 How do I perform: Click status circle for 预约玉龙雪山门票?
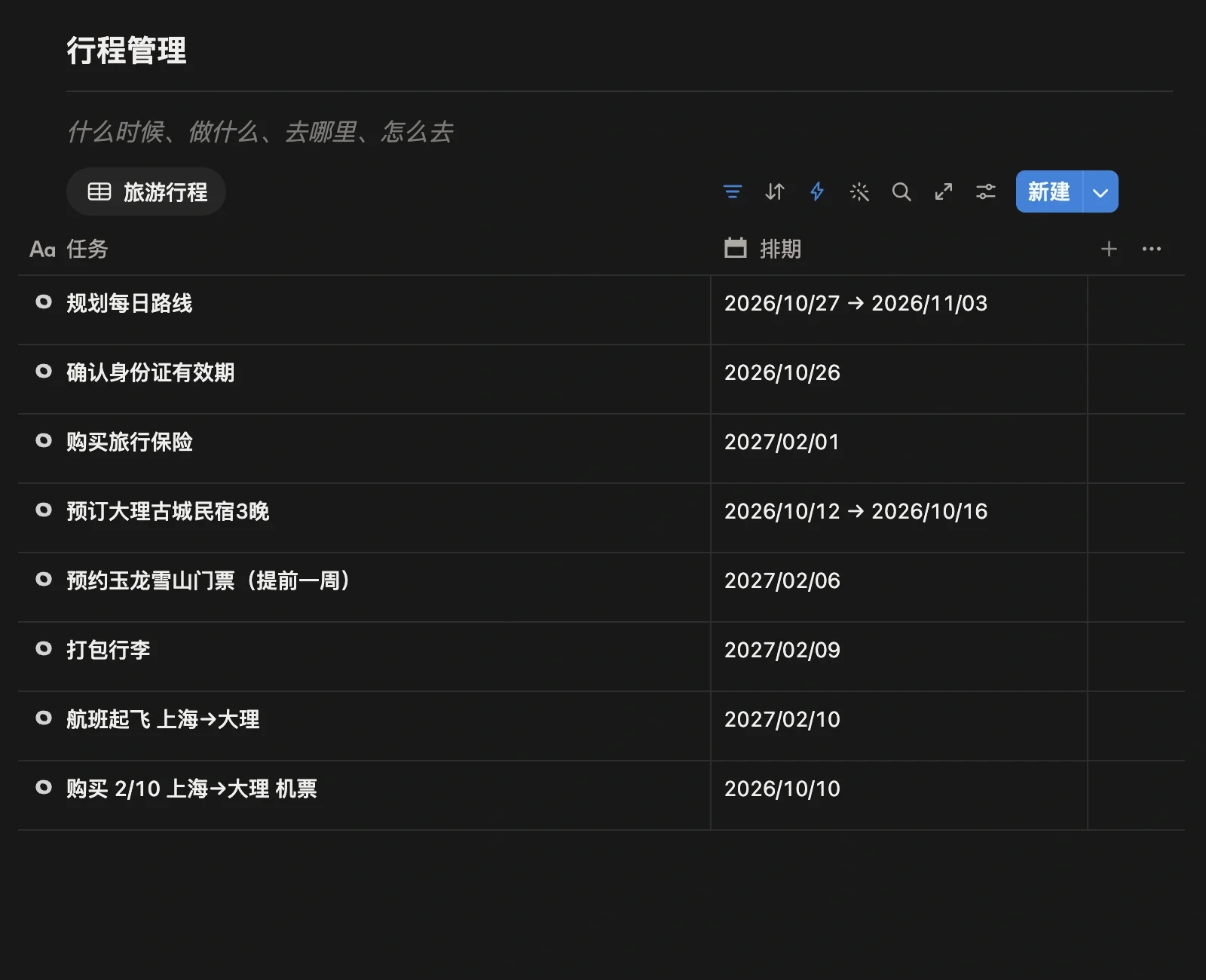click(44, 579)
